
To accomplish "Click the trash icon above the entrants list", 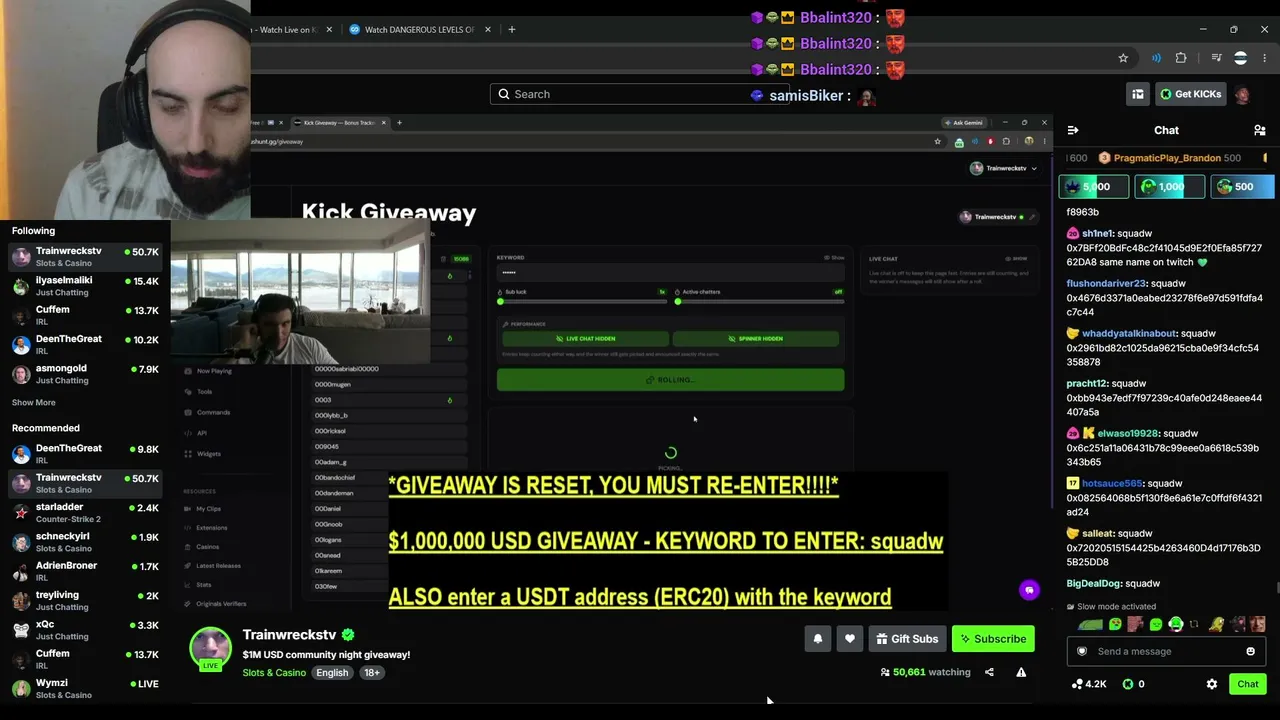I will point(443,259).
